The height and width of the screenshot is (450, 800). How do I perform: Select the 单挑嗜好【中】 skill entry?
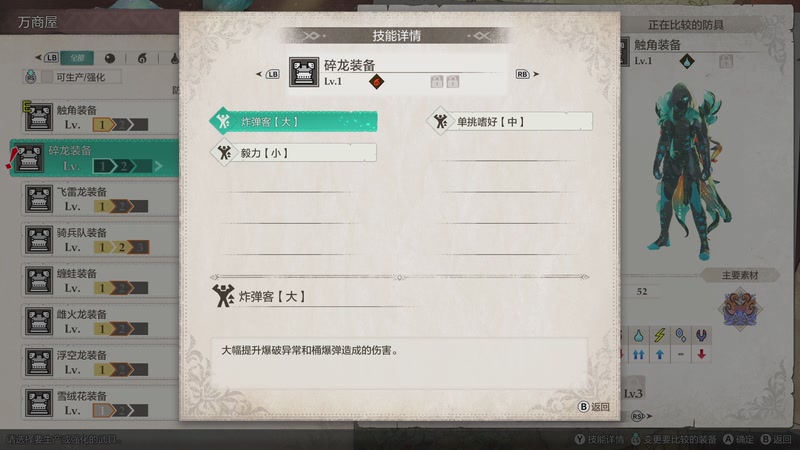point(510,121)
